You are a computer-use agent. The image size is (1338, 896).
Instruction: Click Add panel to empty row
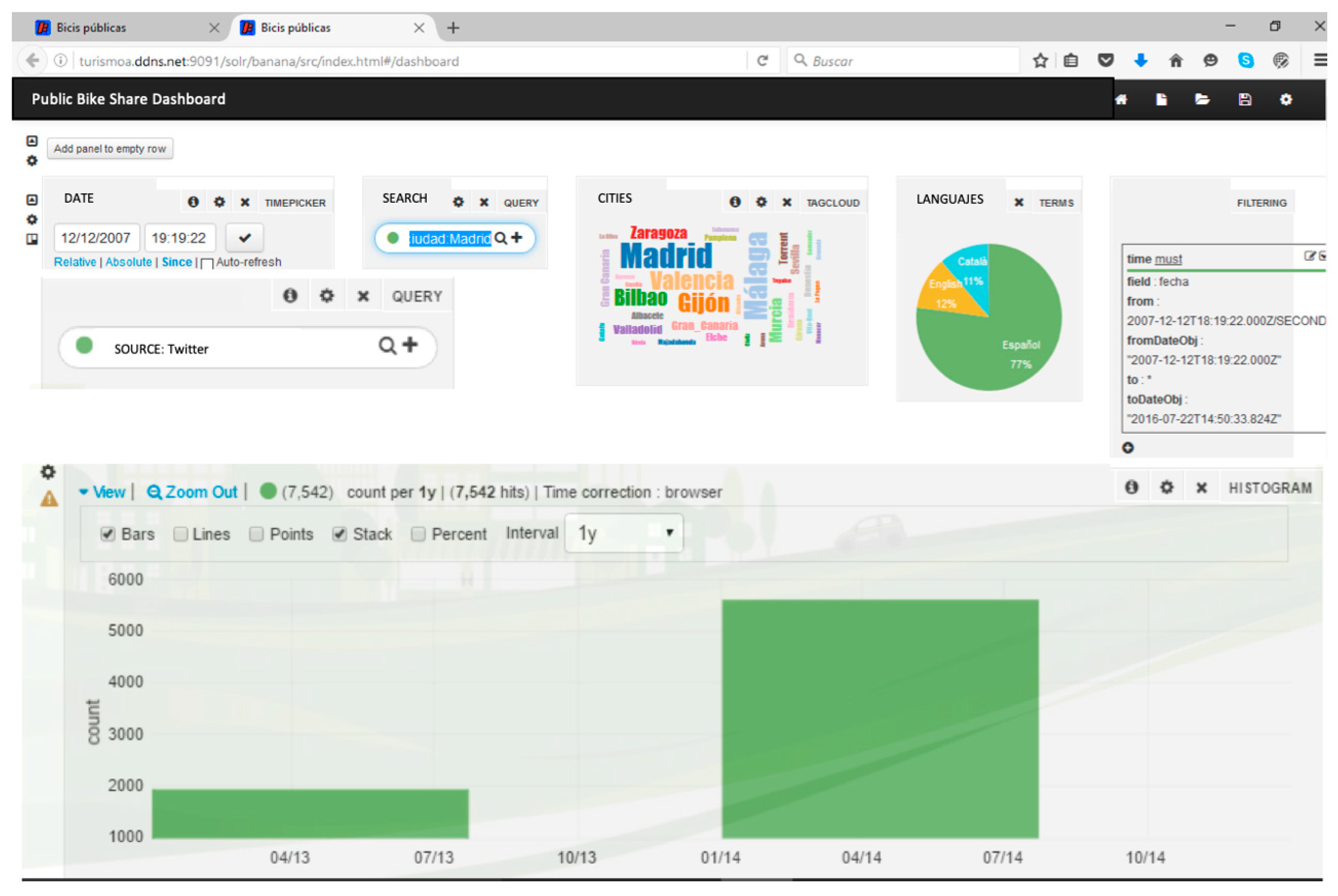[x=110, y=149]
